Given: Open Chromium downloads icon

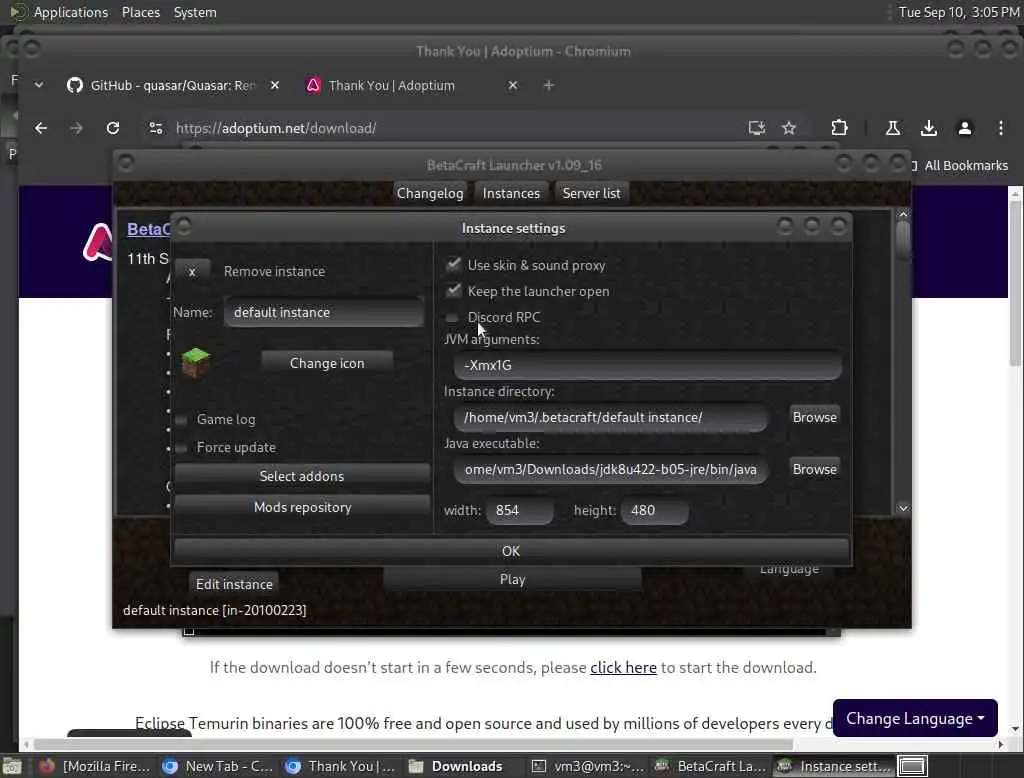Looking at the screenshot, I should click(929, 128).
